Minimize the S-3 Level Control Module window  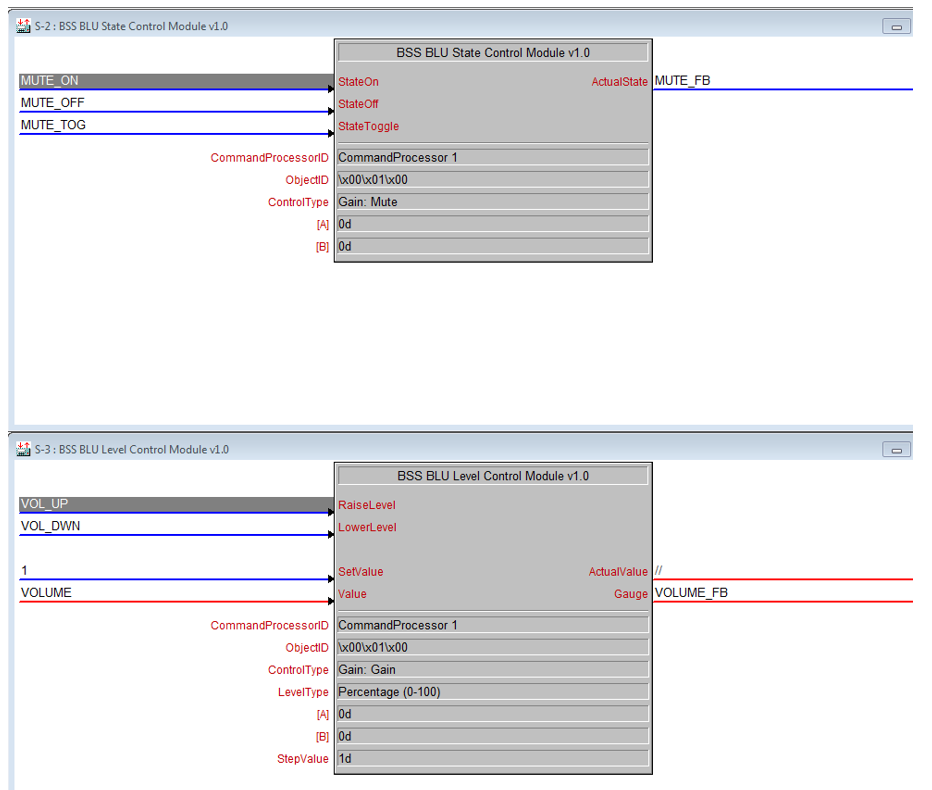tap(896, 450)
